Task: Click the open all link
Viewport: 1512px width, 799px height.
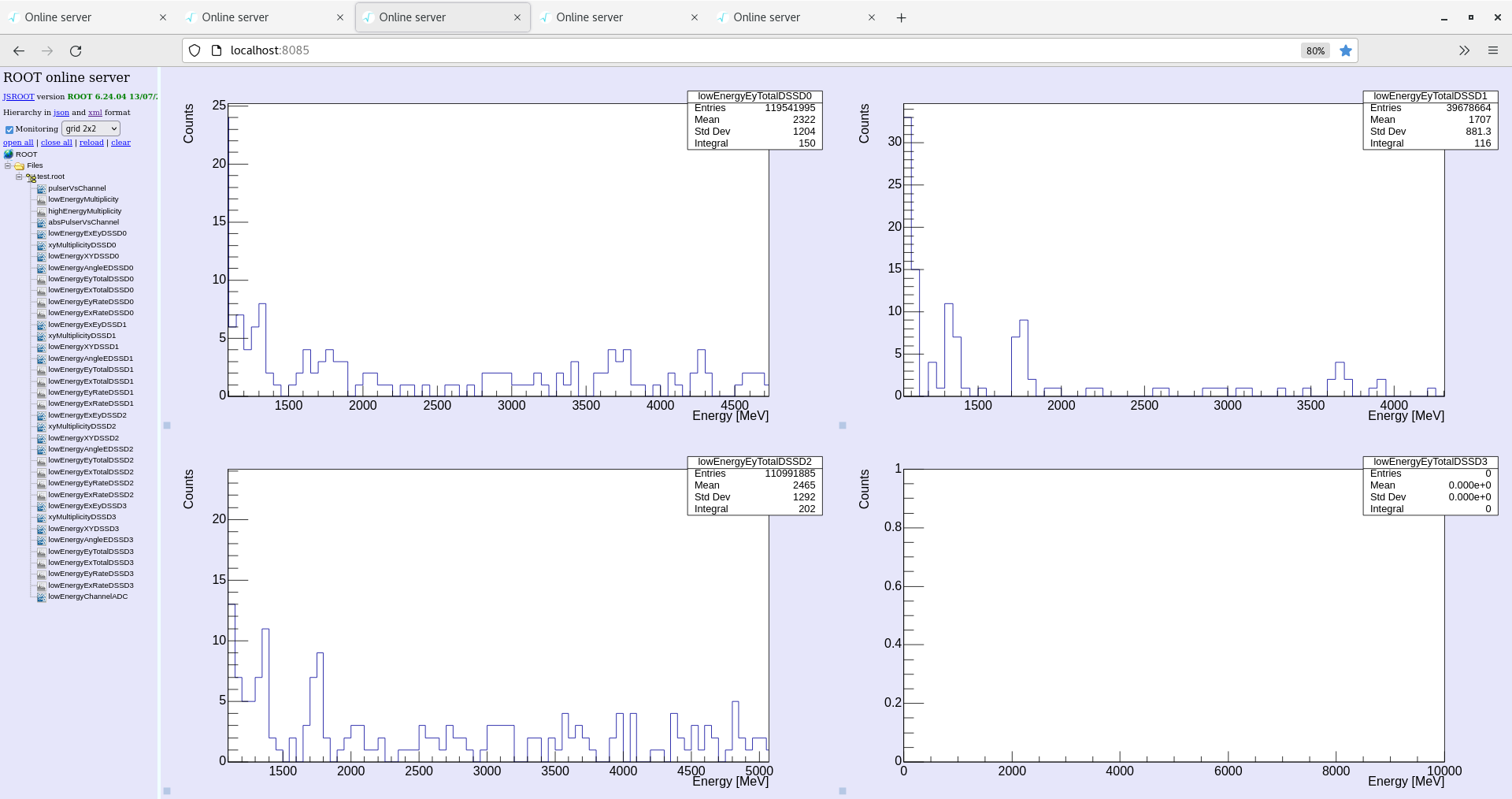Action: (x=17, y=142)
